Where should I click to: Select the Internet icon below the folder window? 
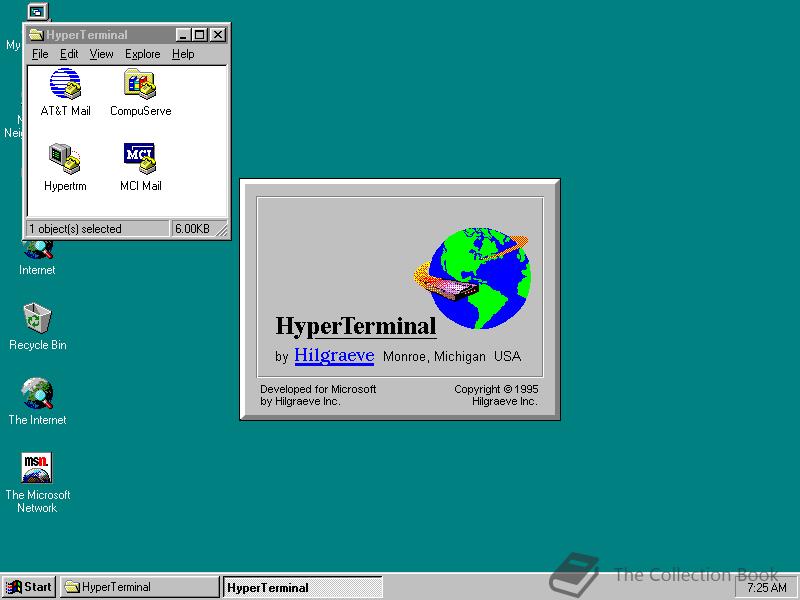(x=37, y=258)
